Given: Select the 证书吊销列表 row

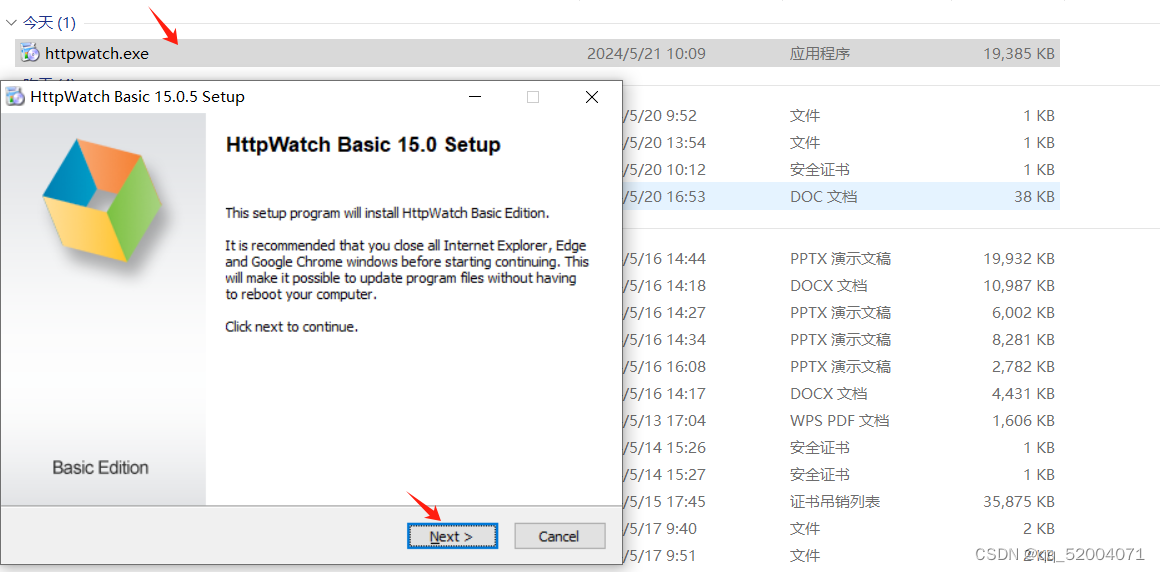Looking at the screenshot, I should pos(840,502).
